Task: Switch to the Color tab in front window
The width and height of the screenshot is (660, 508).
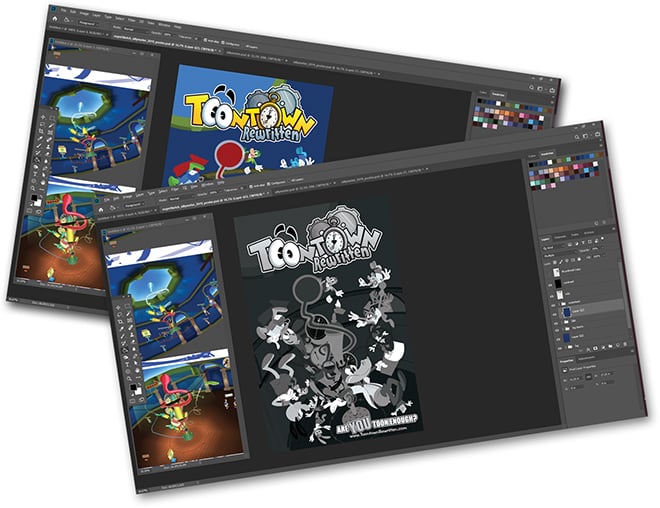Action: (533, 156)
